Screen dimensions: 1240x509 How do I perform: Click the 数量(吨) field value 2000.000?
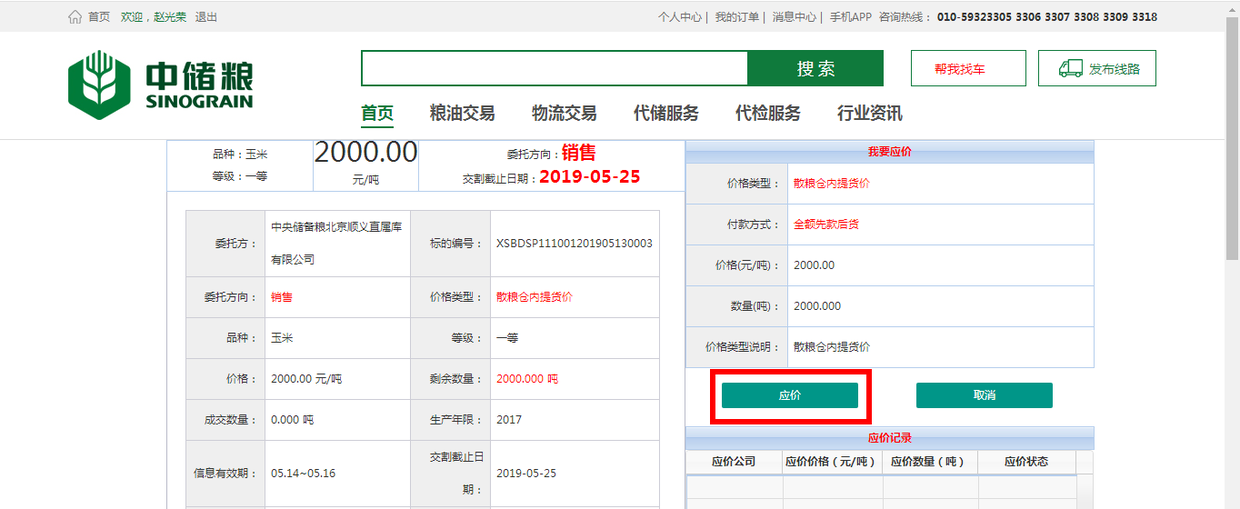coord(817,306)
